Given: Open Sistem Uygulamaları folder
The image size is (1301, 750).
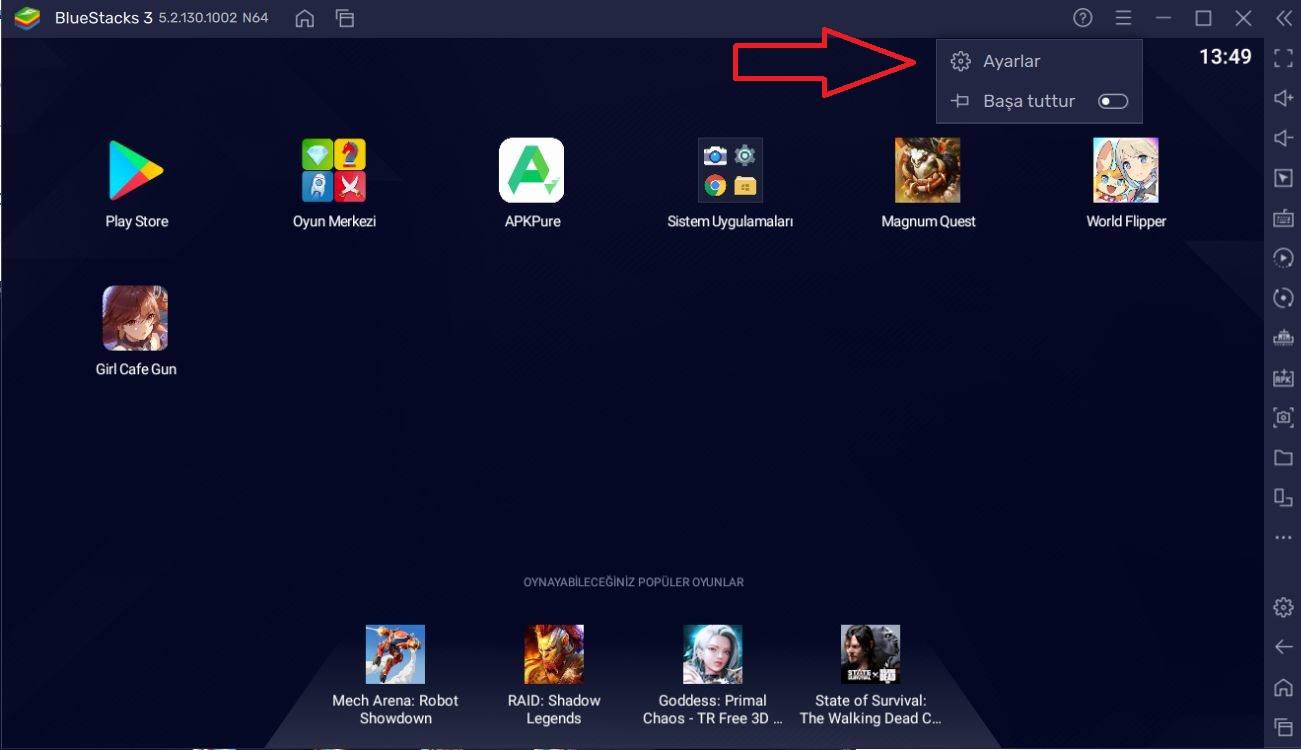Looking at the screenshot, I should (x=730, y=171).
